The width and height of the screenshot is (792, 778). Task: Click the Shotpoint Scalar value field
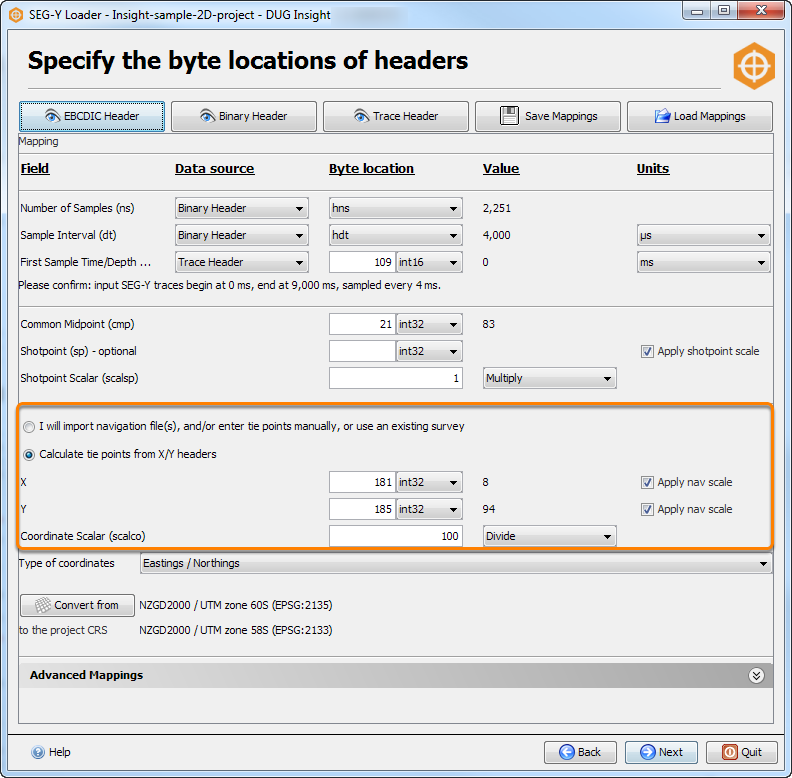[396, 378]
